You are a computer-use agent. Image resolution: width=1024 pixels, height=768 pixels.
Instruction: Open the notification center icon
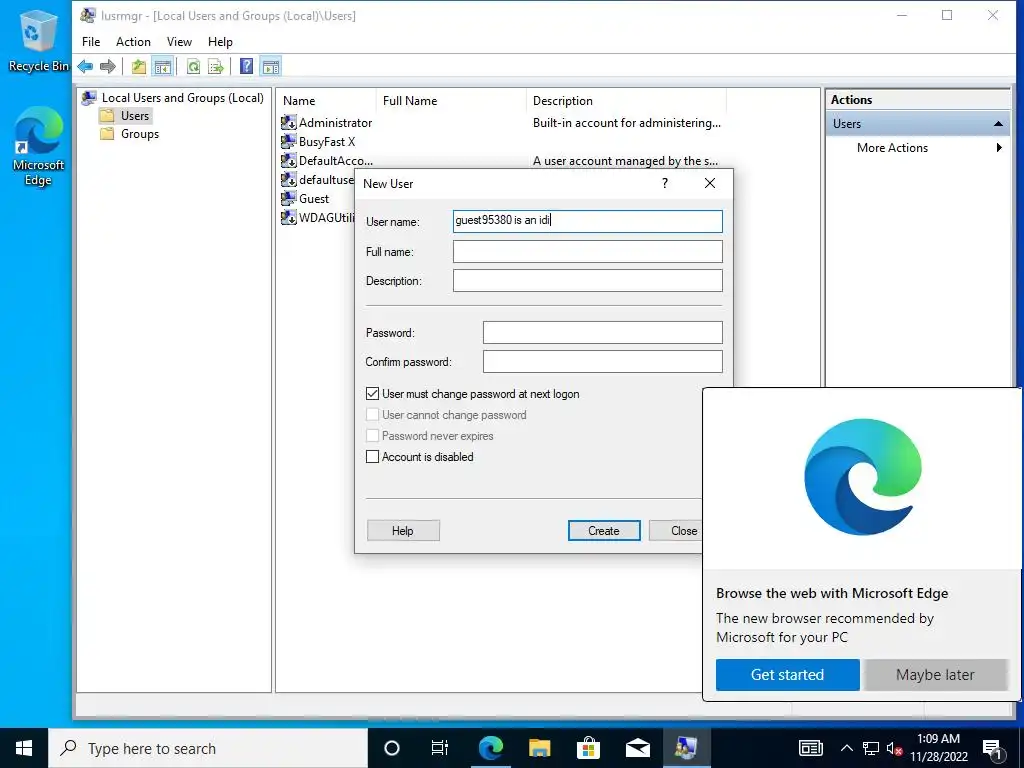(992, 749)
